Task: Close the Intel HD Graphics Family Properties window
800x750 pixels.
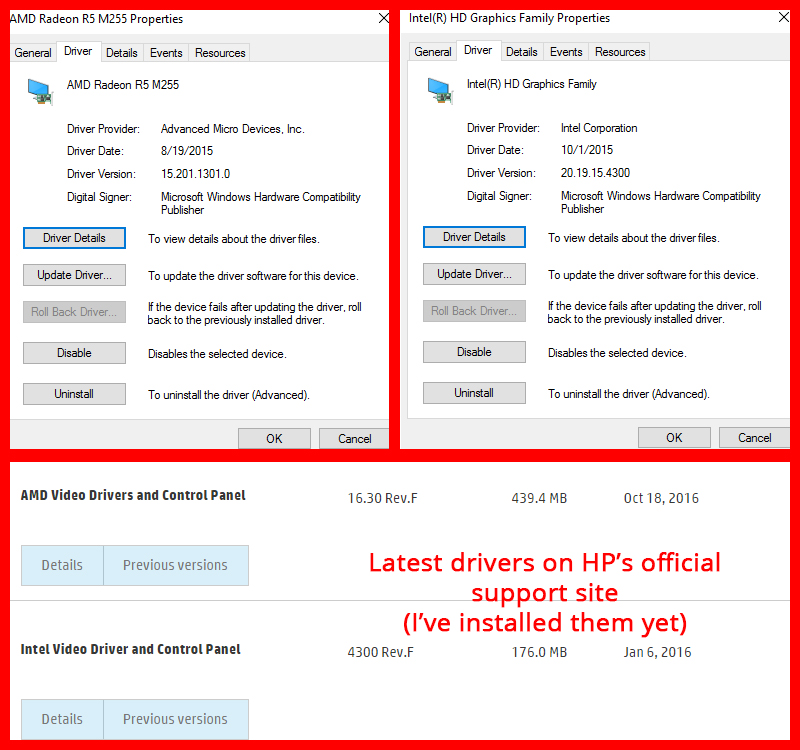Action: [x=784, y=17]
